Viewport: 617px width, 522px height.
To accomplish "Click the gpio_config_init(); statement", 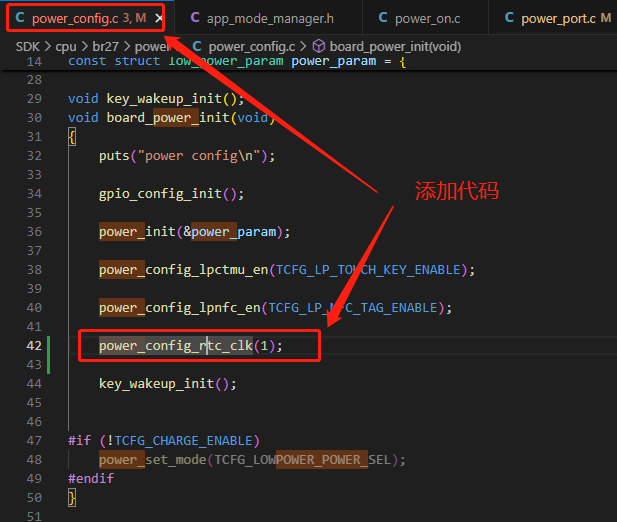I will tap(171, 194).
